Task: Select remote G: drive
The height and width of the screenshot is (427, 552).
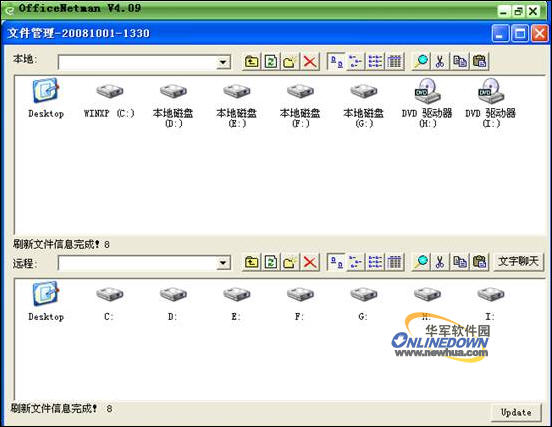Action: pos(363,303)
